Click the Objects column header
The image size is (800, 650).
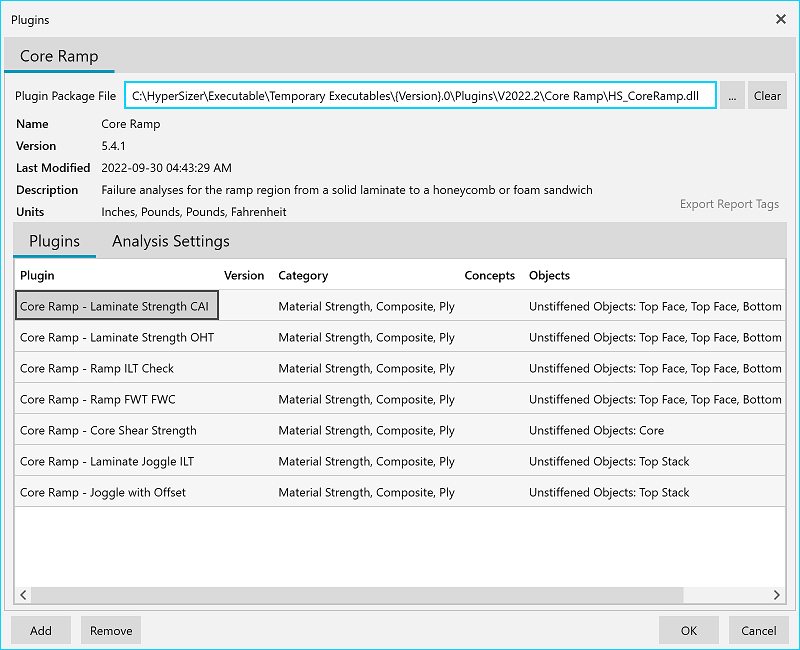pos(549,276)
